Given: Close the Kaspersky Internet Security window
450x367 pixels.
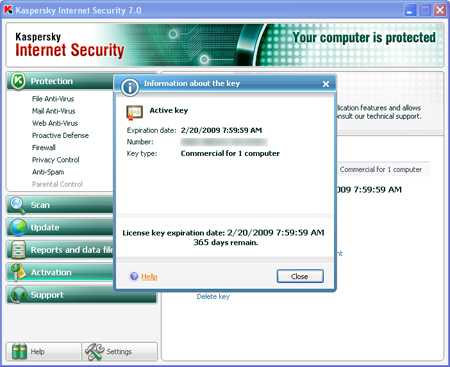Looking at the screenshot, I should pyautogui.click(x=440, y=10).
